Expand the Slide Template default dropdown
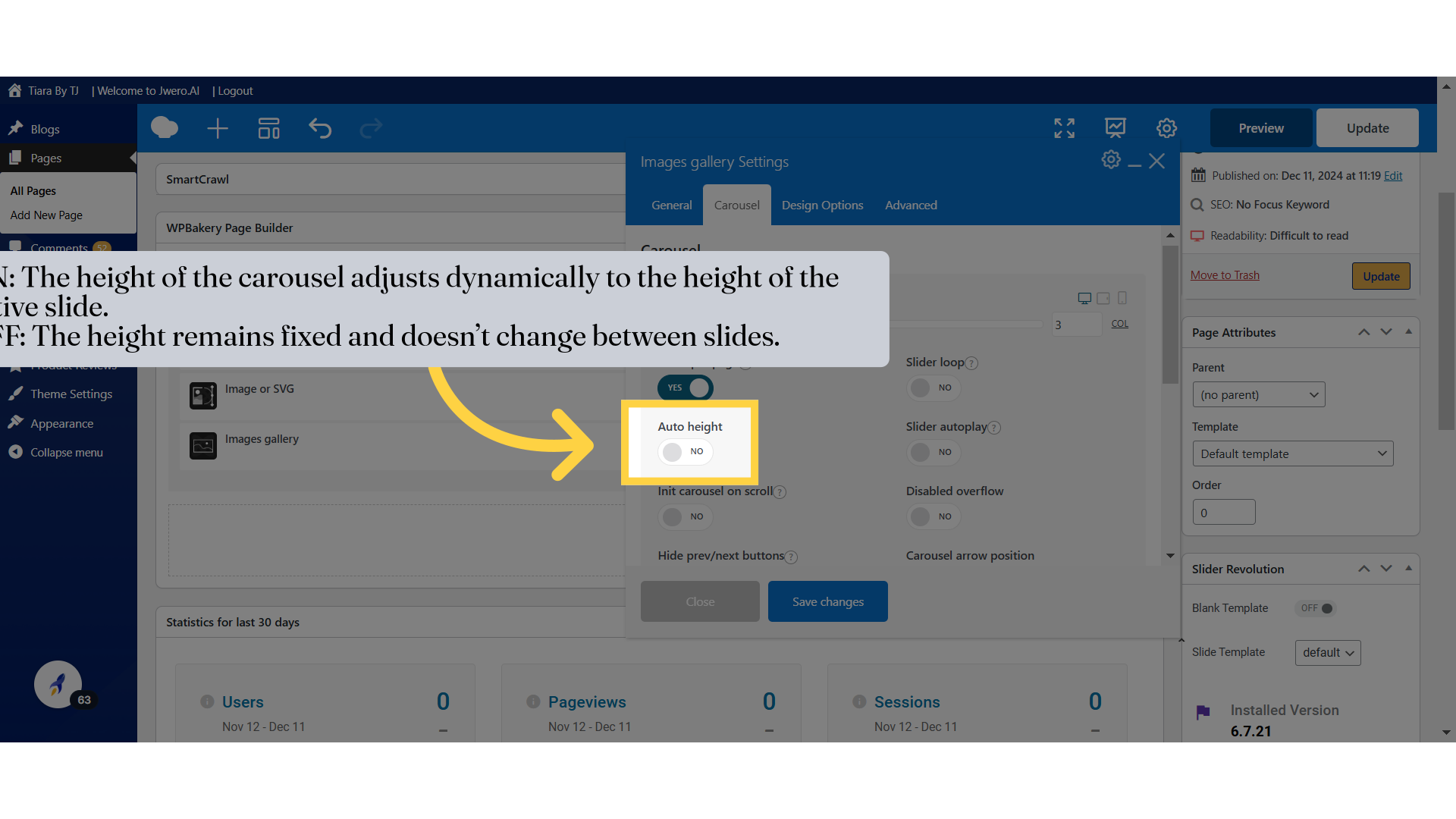 click(x=1327, y=652)
